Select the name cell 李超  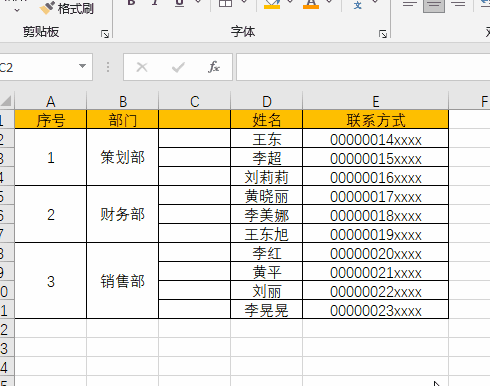[x=267, y=157]
